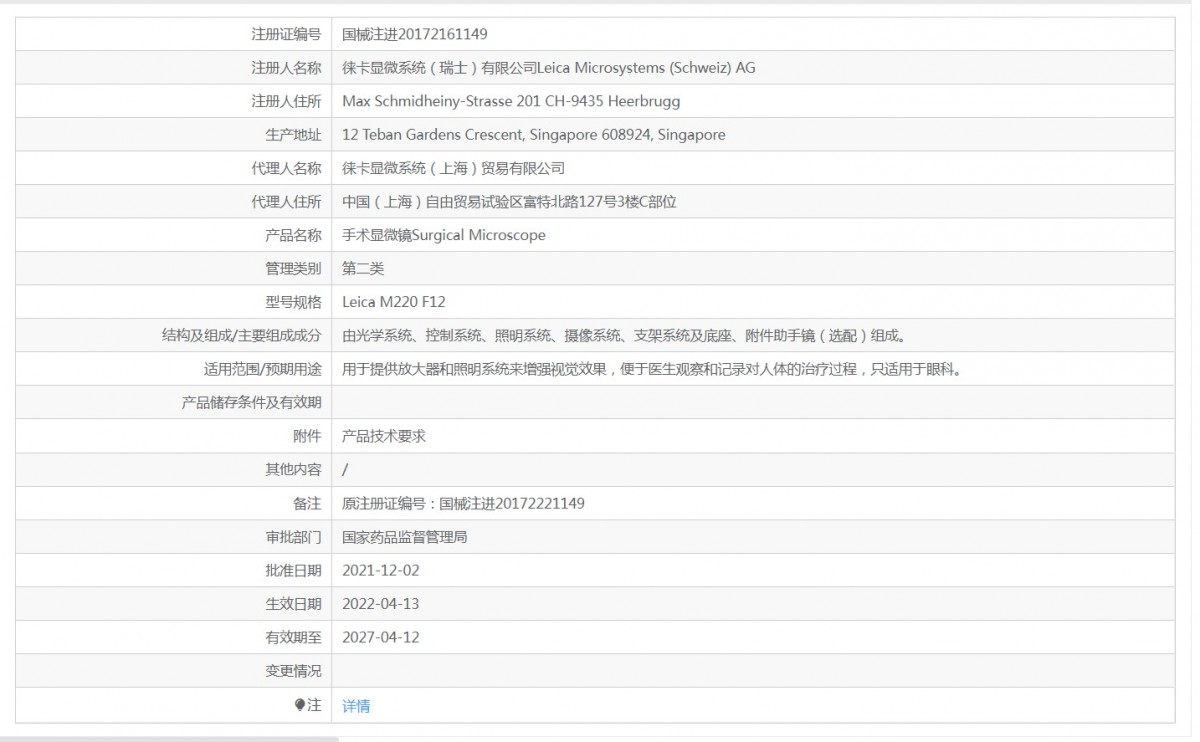1200x742 pixels.
Task: Select effective date 2022-04-13
Action: pos(380,604)
